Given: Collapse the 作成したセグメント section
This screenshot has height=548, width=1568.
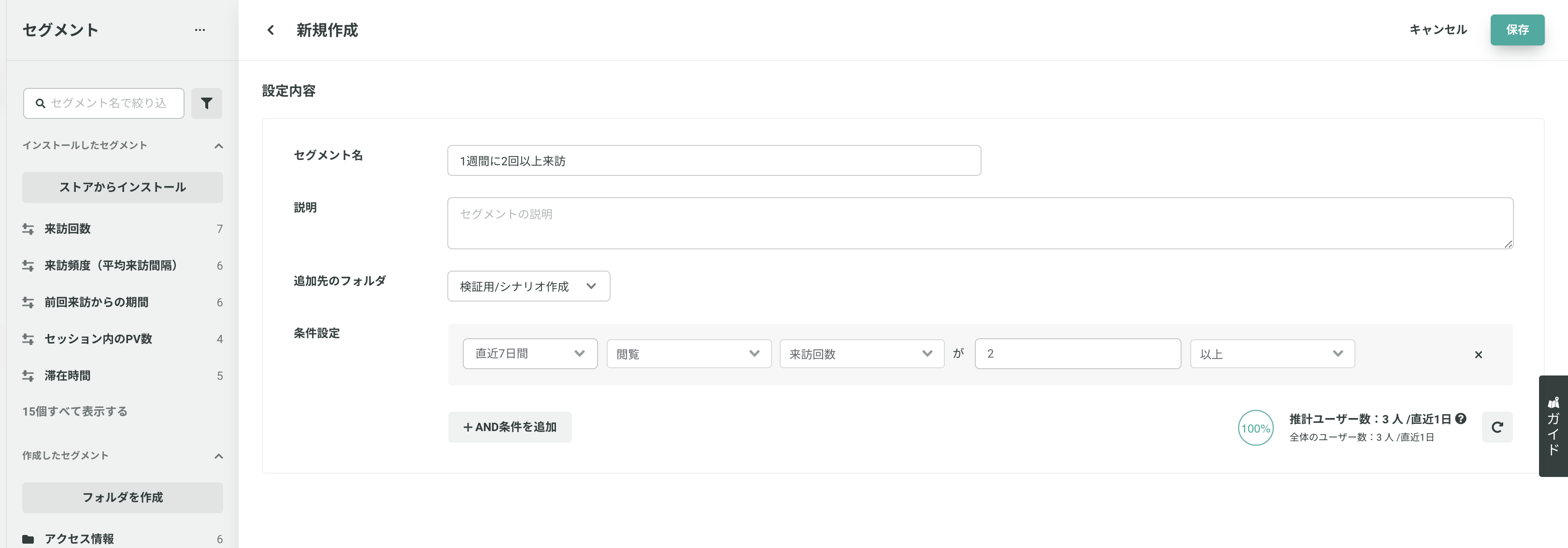Looking at the screenshot, I should tap(218, 456).
